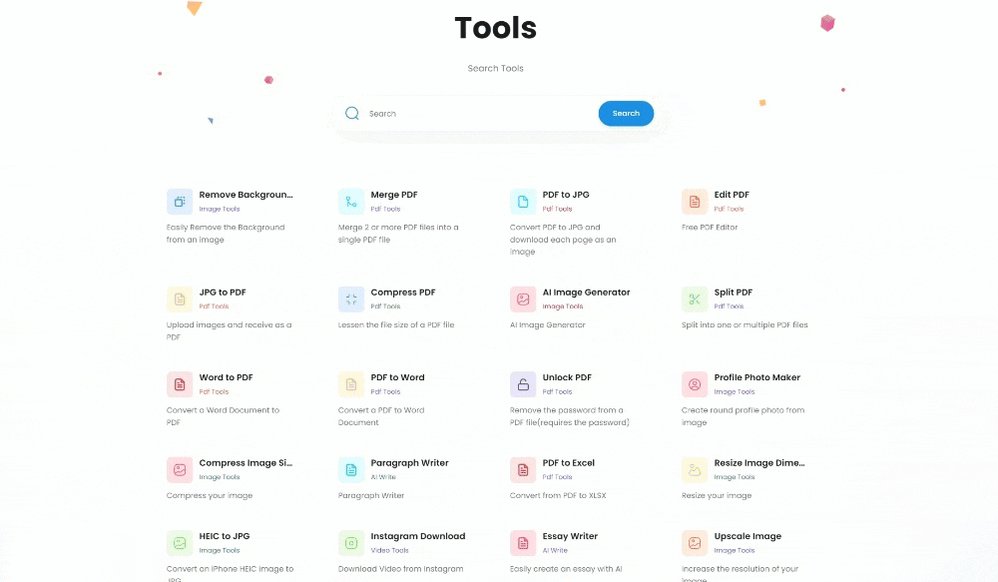Open the Word to PDF title
This screenshot has height=582, width=998.
pyautogui.click(x=226, y=378)
